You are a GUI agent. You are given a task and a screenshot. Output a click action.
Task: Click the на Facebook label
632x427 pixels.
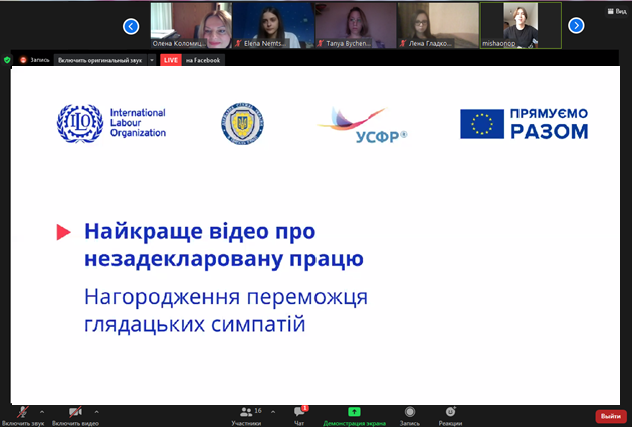point(203,60)
